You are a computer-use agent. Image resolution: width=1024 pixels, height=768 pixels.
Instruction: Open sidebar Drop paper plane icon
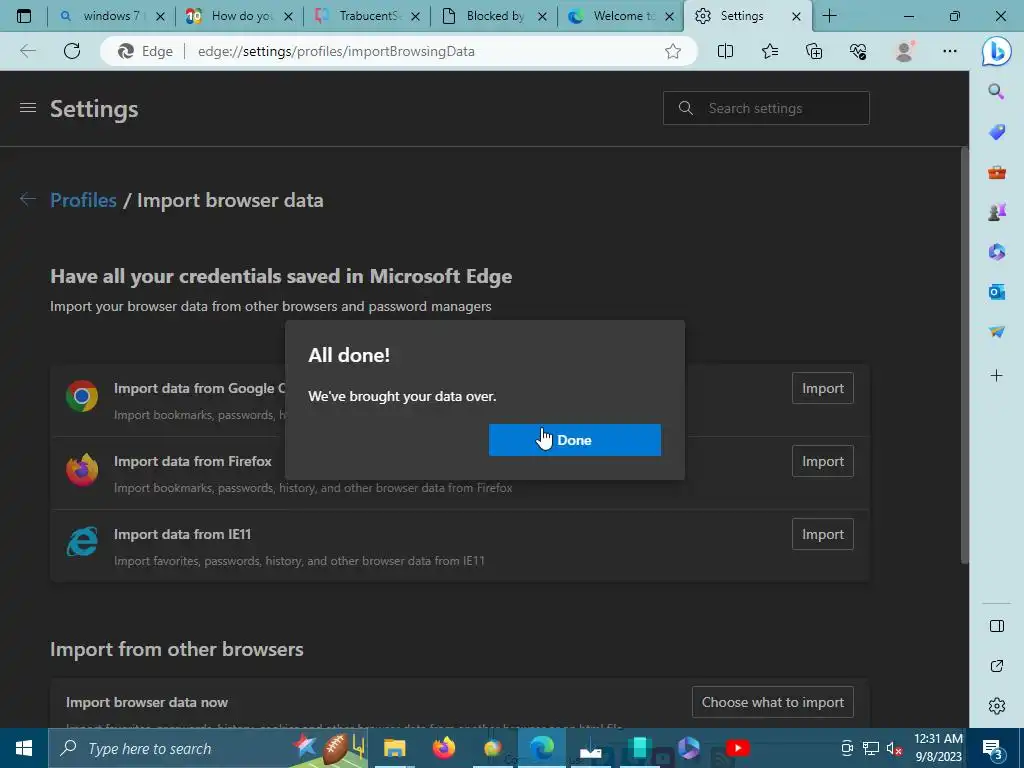[997, 332]
